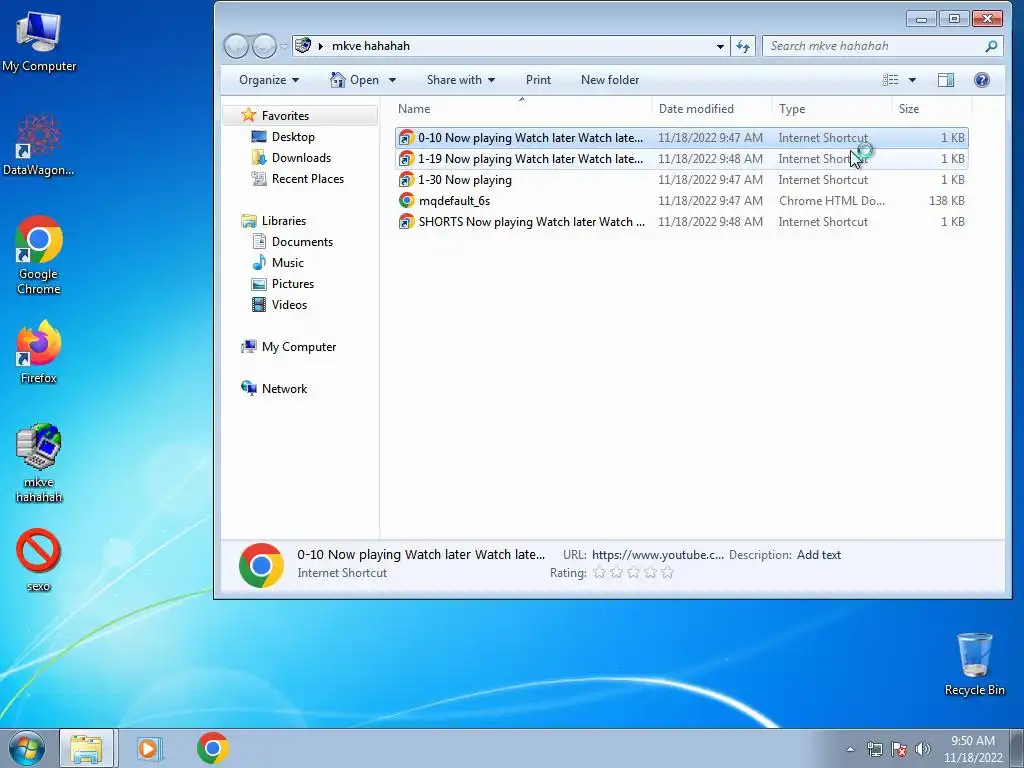
Task: Set rating to one star
Action: (599, 573)
